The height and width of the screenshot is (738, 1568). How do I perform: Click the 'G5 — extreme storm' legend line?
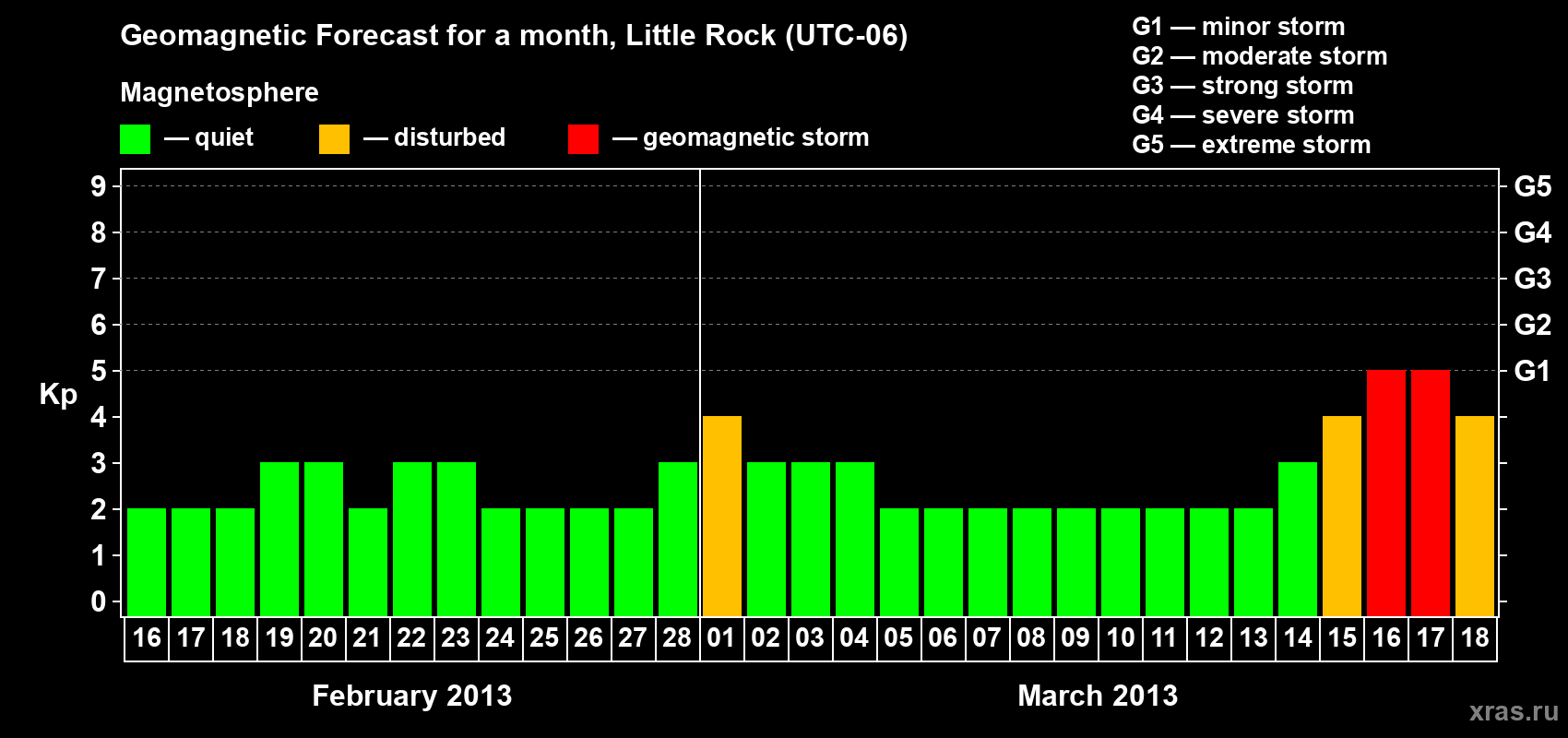[1252, 145]
